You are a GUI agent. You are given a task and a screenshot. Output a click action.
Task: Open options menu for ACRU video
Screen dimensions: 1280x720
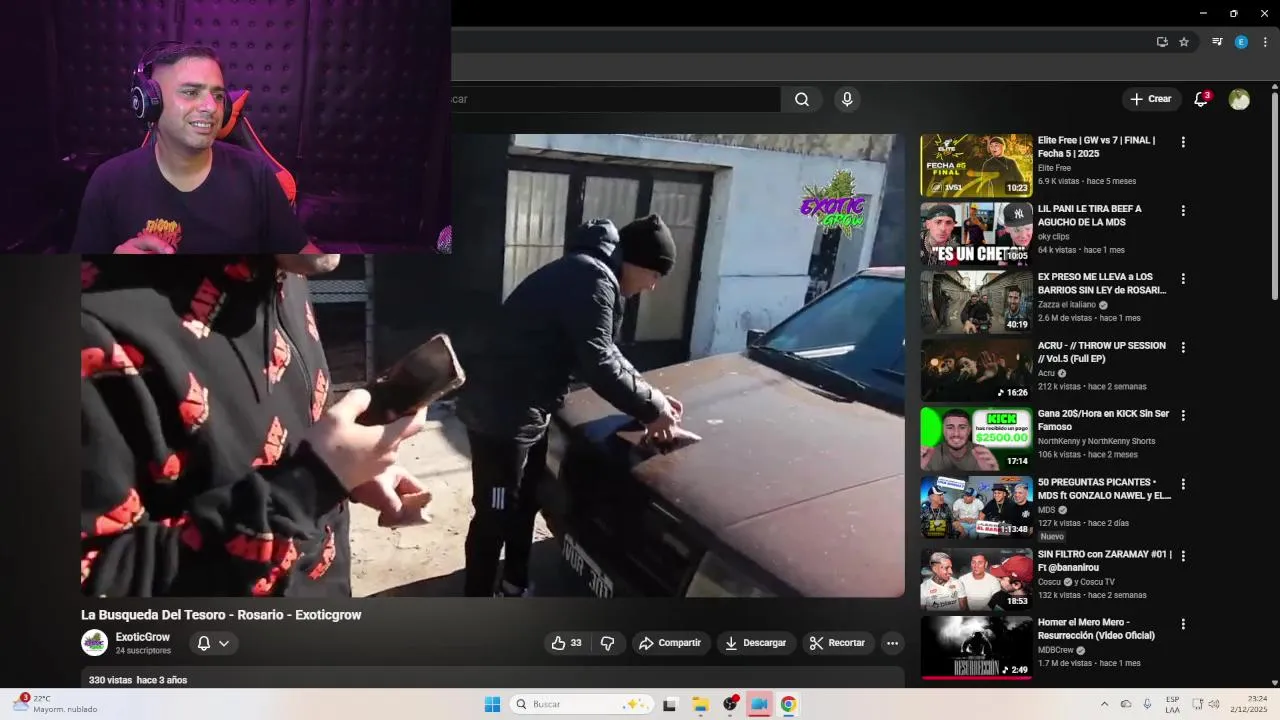(x=1183, y=347)
